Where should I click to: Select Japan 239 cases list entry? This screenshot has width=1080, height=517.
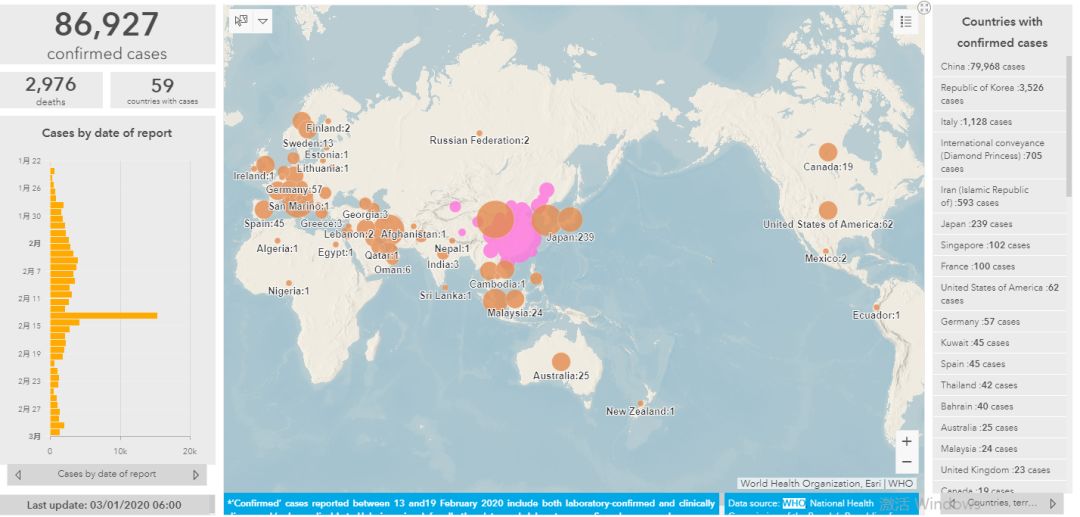[999, 224]
